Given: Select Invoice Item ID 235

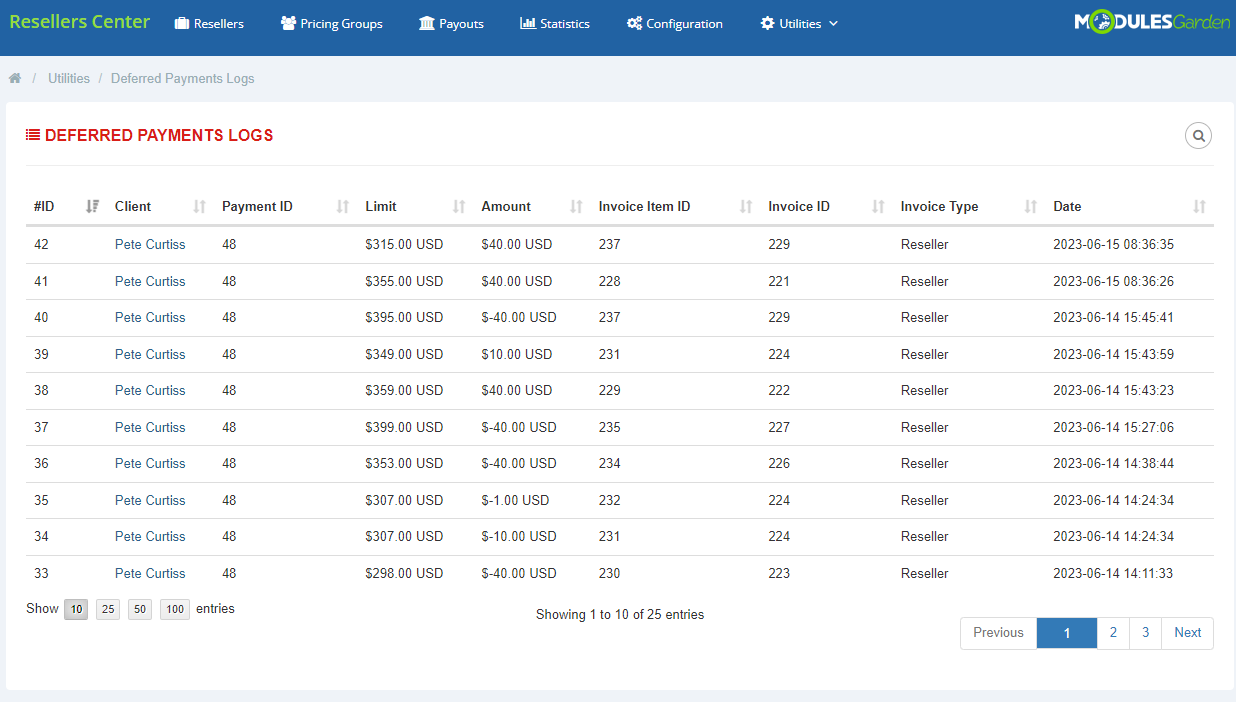Looking at the screenshot, I should [x=609, y=427].
